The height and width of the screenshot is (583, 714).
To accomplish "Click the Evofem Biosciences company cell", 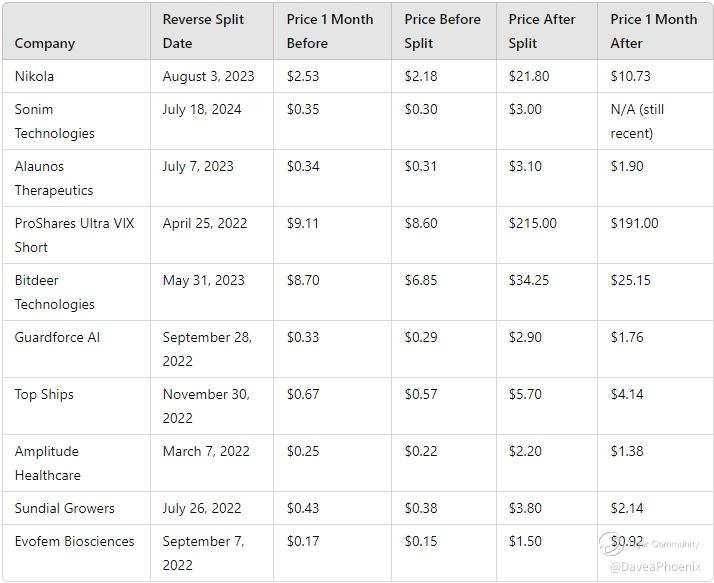I will pos(74,541).
